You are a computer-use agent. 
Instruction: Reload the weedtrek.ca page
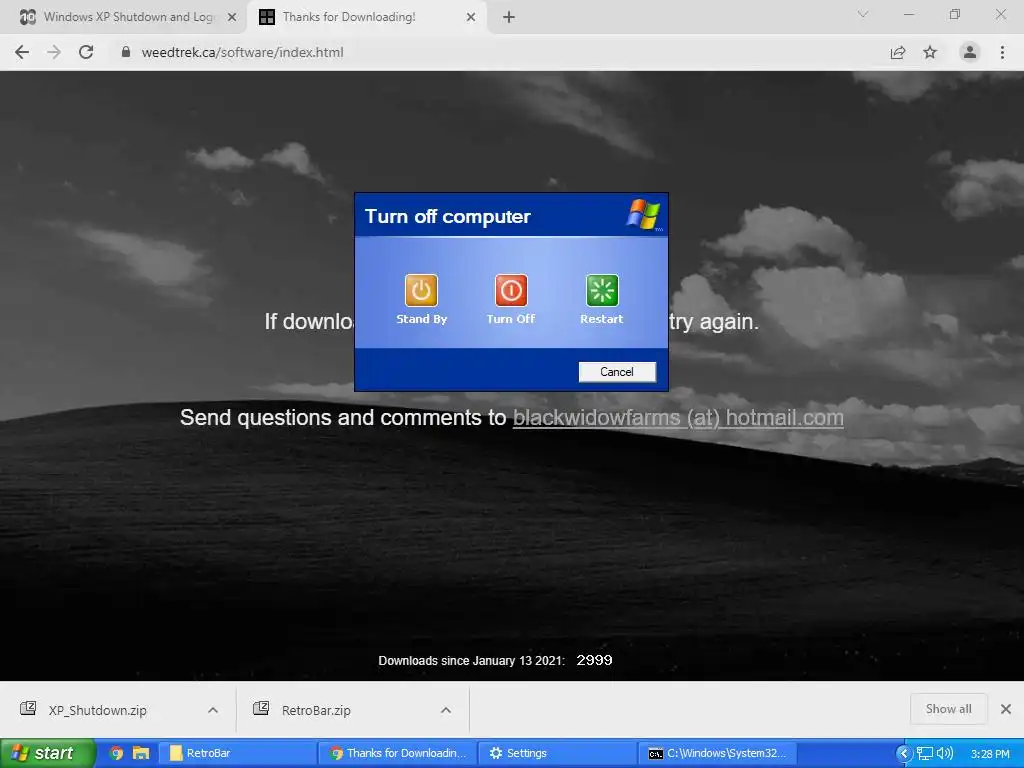coord(86,52)
